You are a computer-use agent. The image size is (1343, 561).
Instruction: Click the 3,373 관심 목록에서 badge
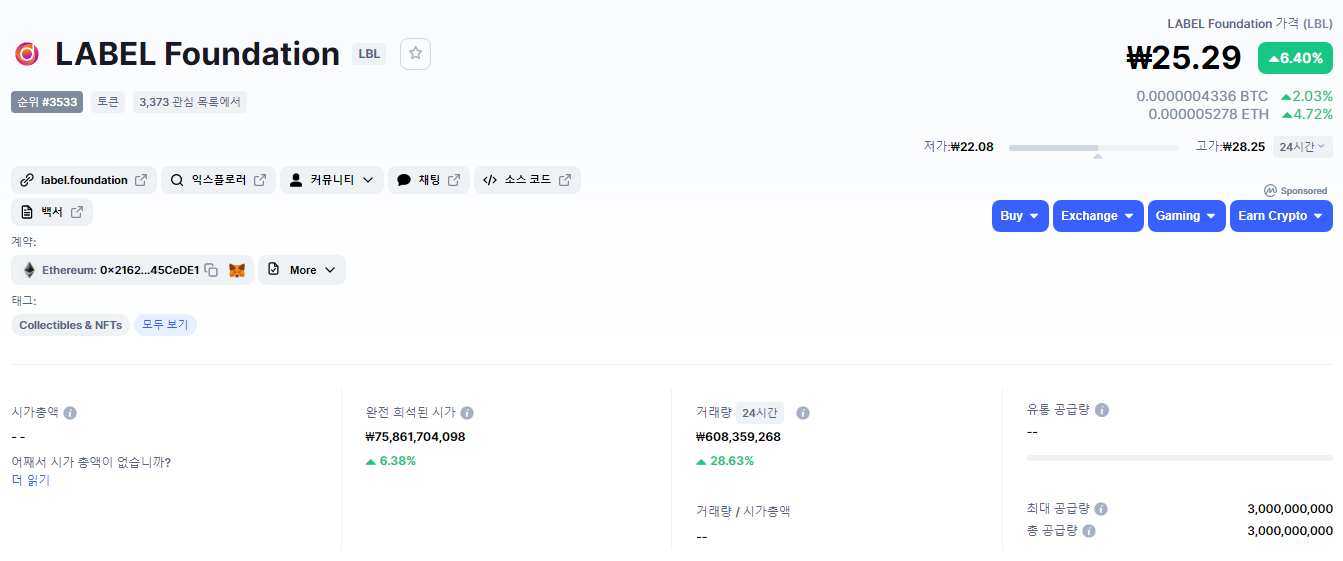(x=190, y=102)
